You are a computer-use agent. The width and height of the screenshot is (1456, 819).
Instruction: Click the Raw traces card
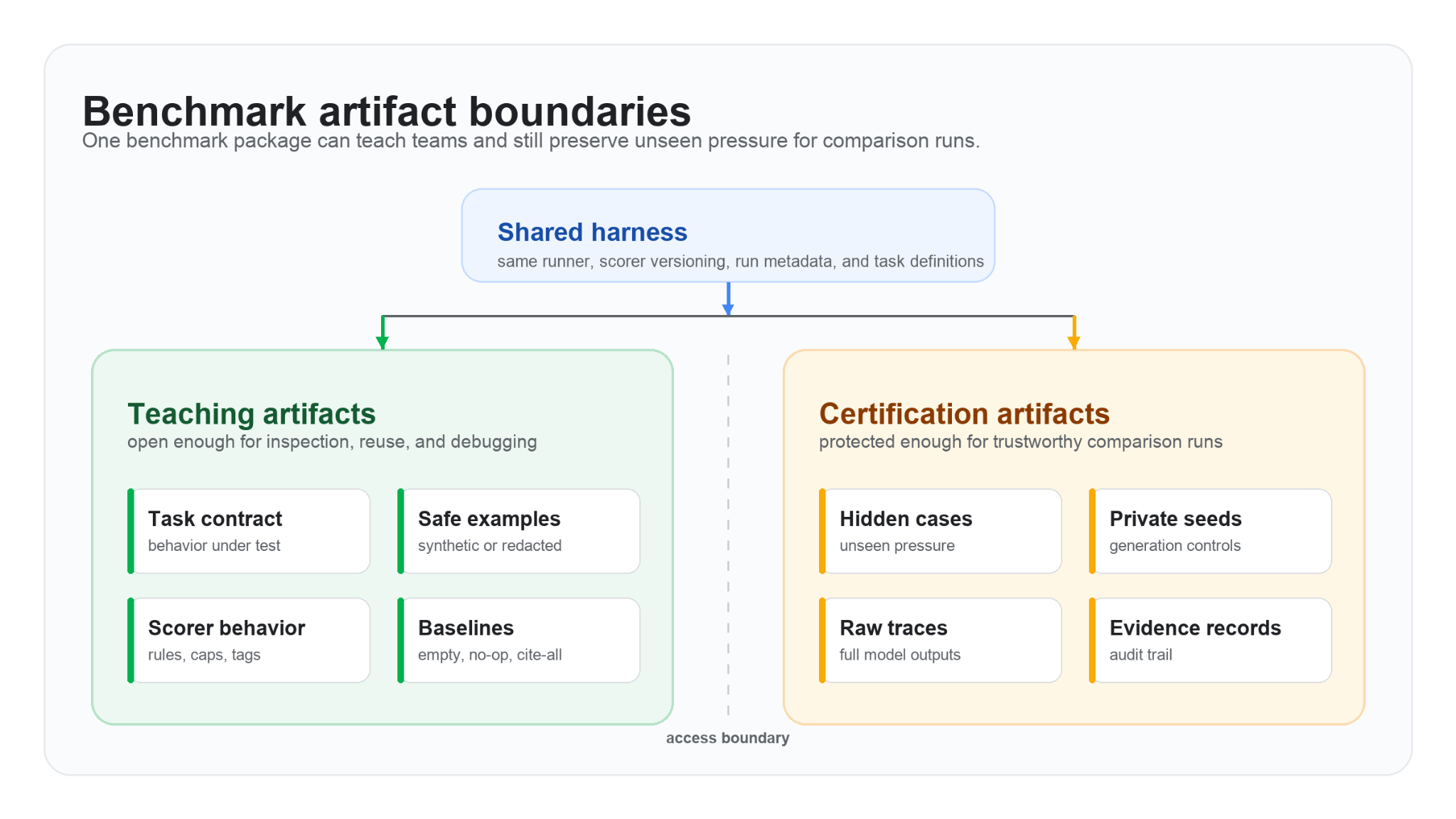tap(941, 641)
